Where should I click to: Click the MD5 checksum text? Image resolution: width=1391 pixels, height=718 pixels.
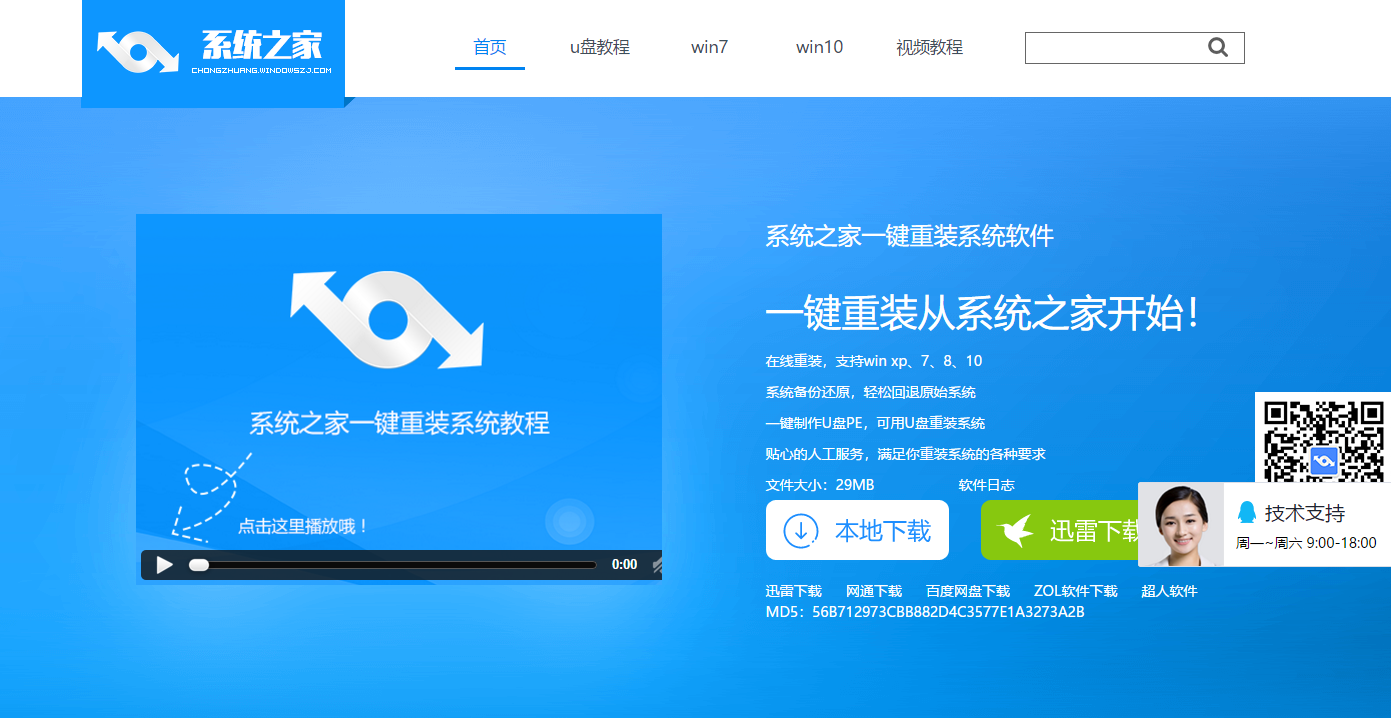coord(925,612)
